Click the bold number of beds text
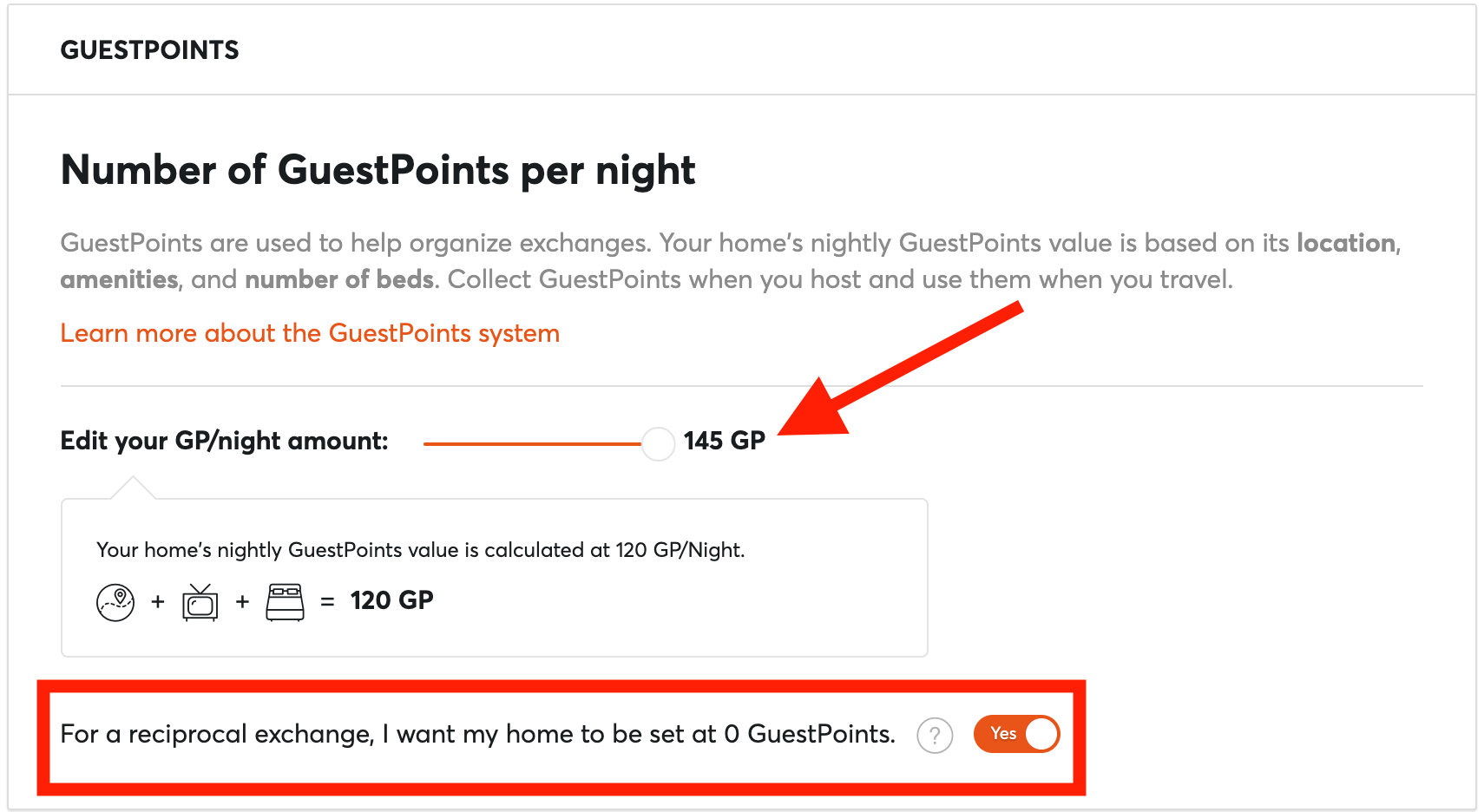Image resolution: width=1484 pixels, height=812 pixels. coord(339,279)
